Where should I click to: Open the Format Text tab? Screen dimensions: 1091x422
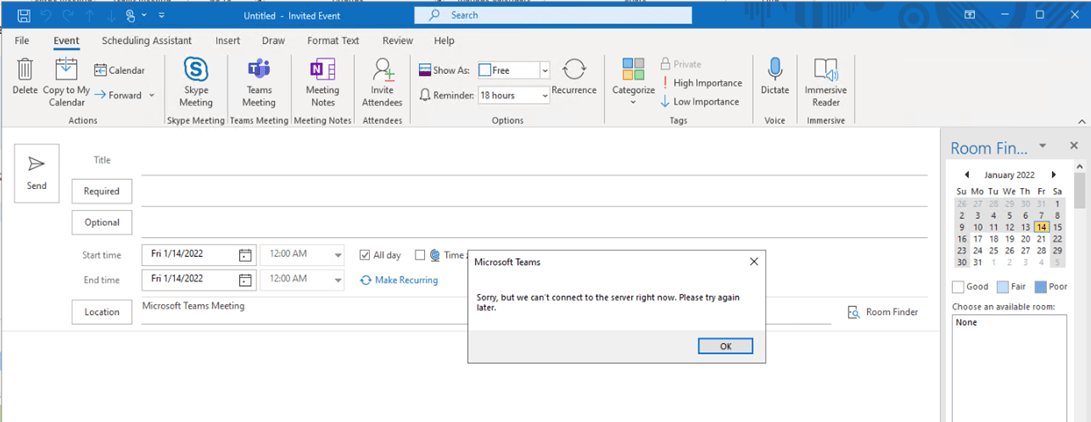[333, 41]
